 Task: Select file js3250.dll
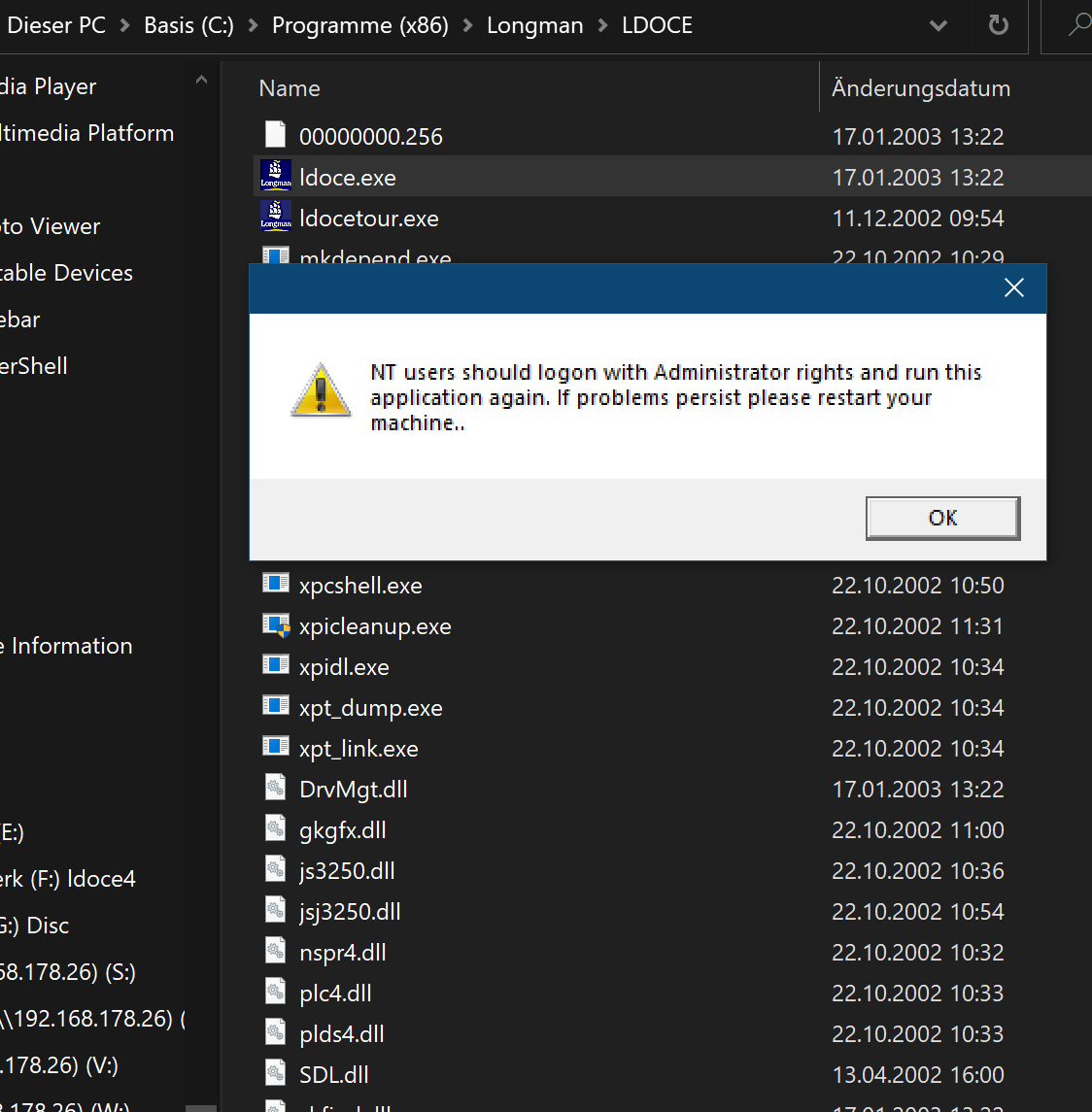coord(347,871)
